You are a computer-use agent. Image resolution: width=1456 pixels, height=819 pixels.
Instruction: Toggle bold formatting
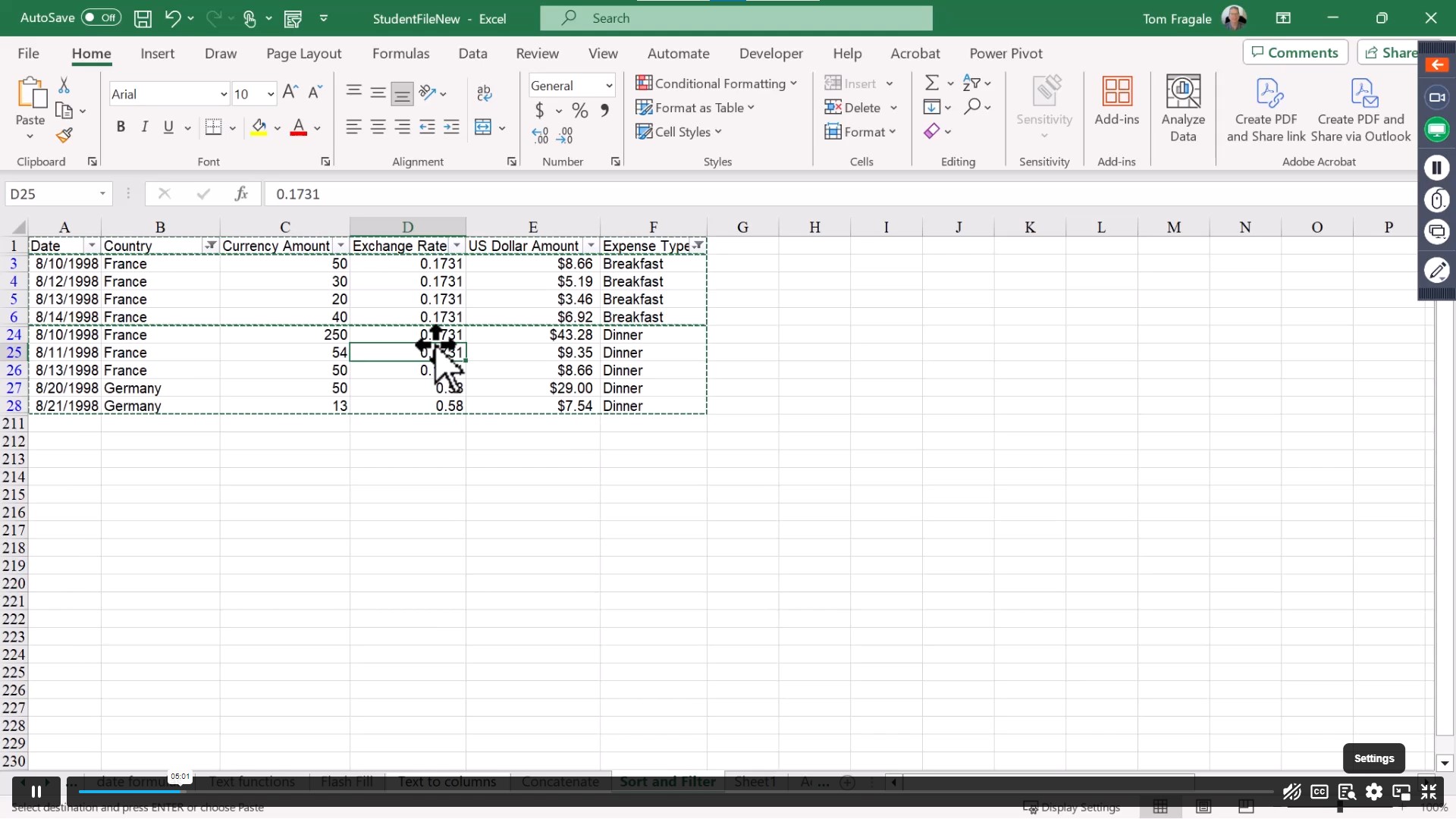click(x=121, y=127)
